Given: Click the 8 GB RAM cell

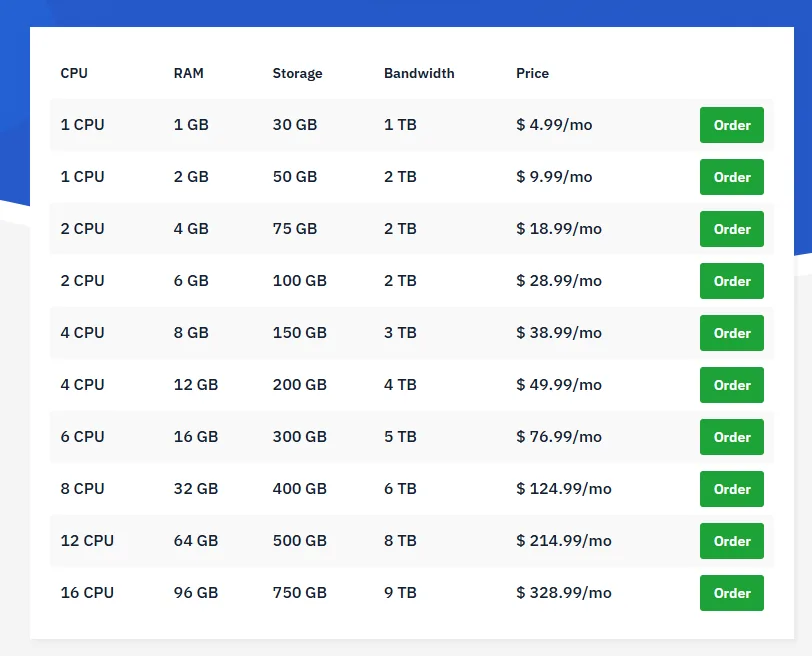Looking at the screenshot, I should pyautogui.click(x=191, y=332).
